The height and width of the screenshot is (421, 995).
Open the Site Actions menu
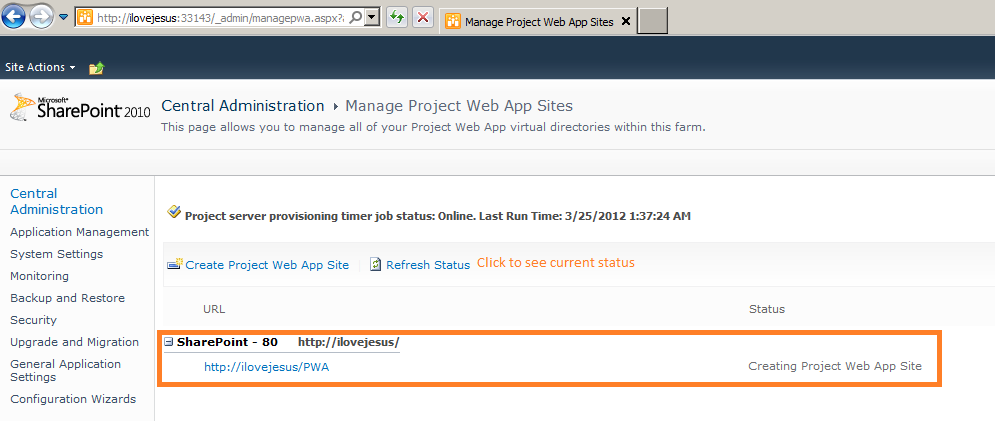(40, 67)
